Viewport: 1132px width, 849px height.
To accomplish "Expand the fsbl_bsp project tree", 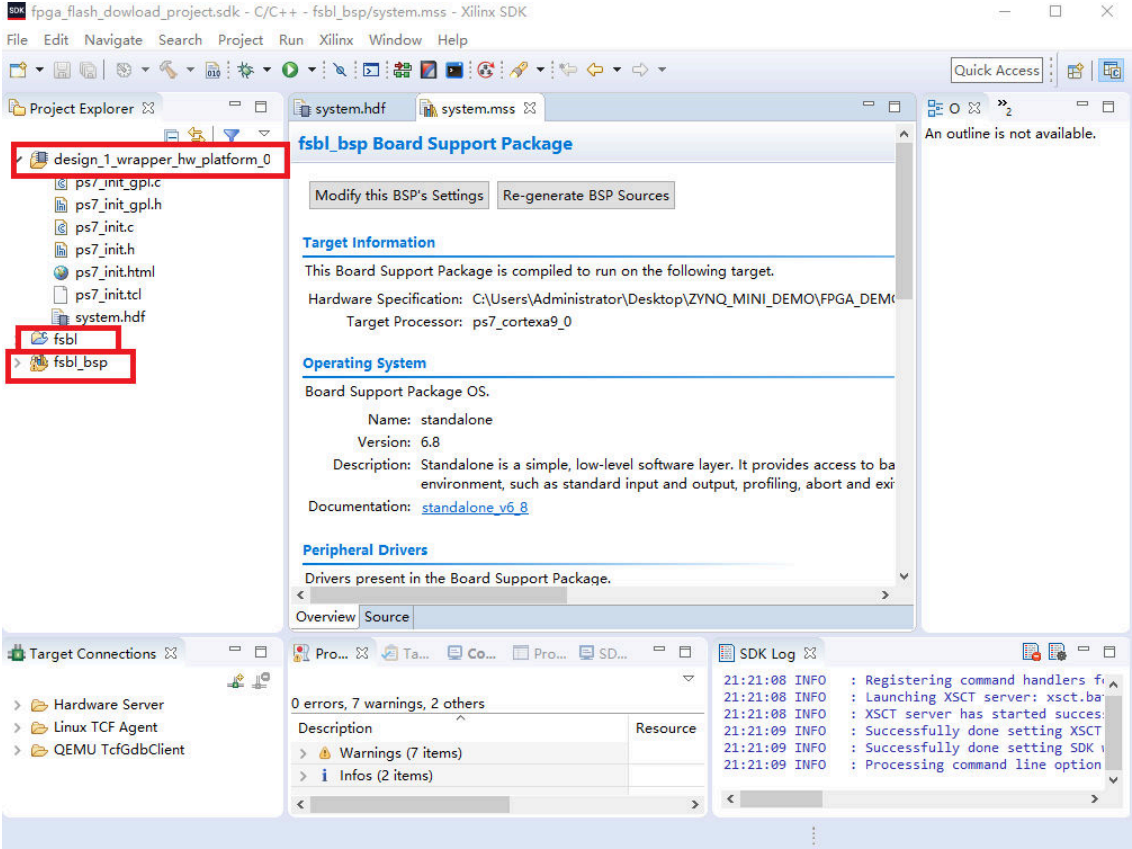I will click(16, 364).
